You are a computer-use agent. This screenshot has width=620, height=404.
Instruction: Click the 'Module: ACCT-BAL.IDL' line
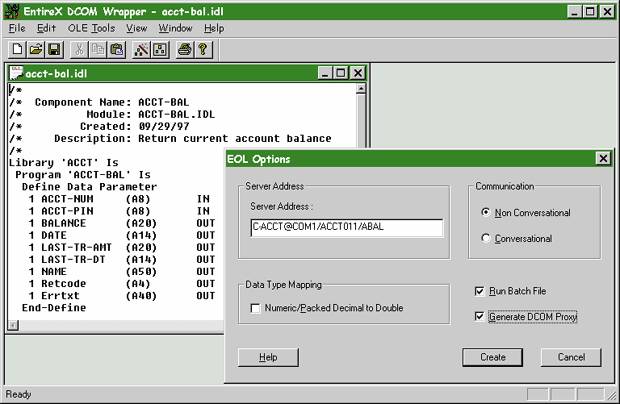pos(112,115)
